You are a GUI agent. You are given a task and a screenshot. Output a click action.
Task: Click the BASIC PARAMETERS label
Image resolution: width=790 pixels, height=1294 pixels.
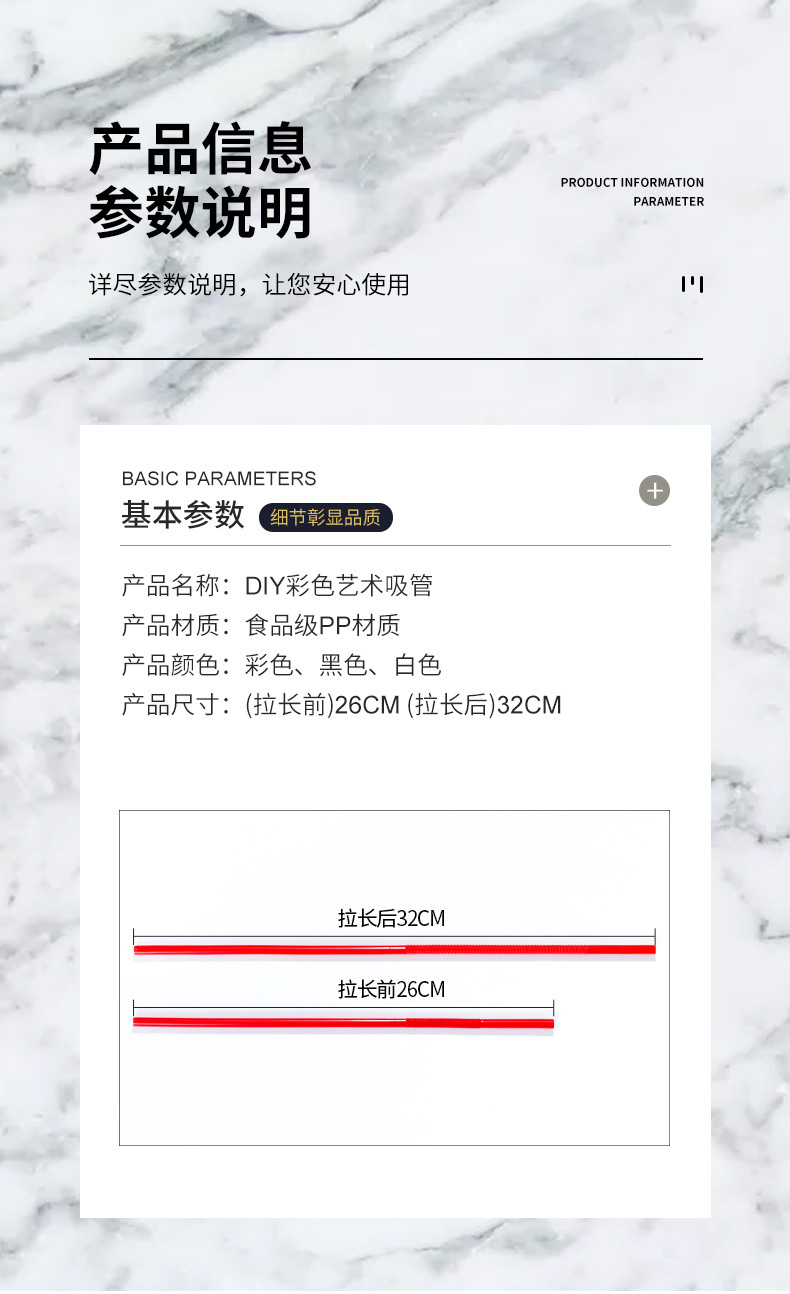tap(218, 478)
